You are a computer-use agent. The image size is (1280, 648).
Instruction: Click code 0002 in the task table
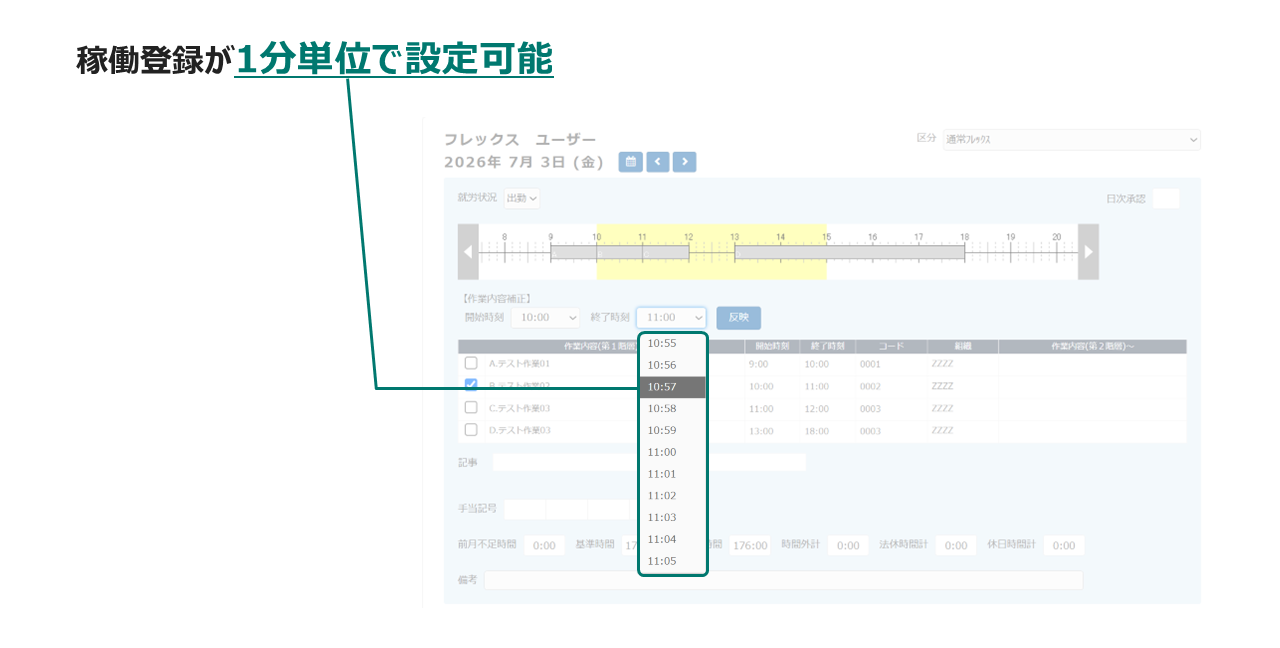click(x=870, y=386)
